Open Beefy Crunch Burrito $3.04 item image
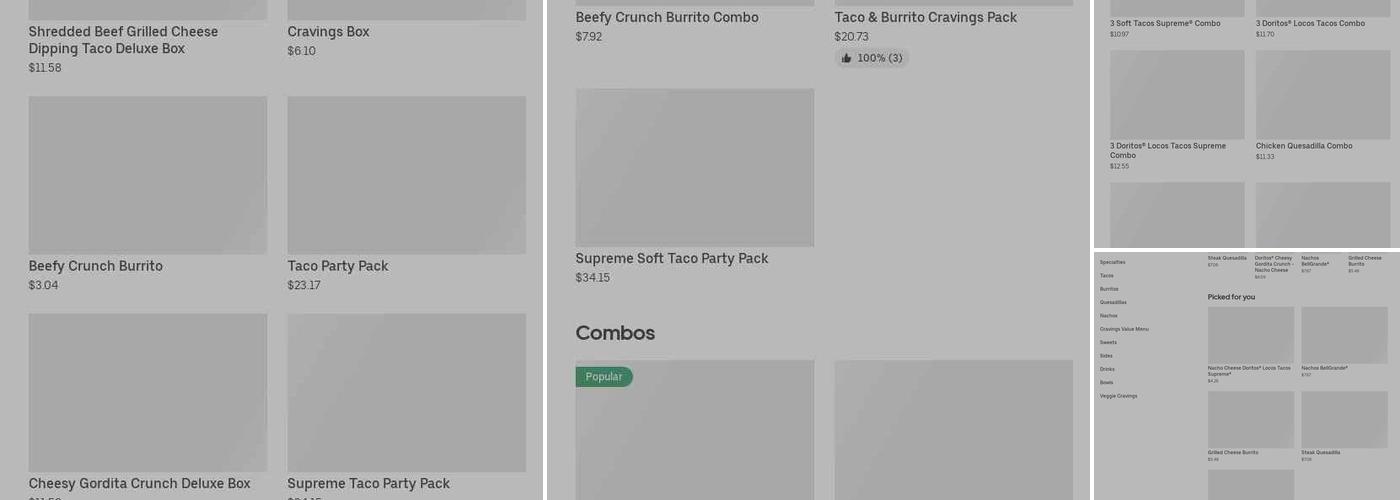1400x500 pixels. click(x=147, y=175)
